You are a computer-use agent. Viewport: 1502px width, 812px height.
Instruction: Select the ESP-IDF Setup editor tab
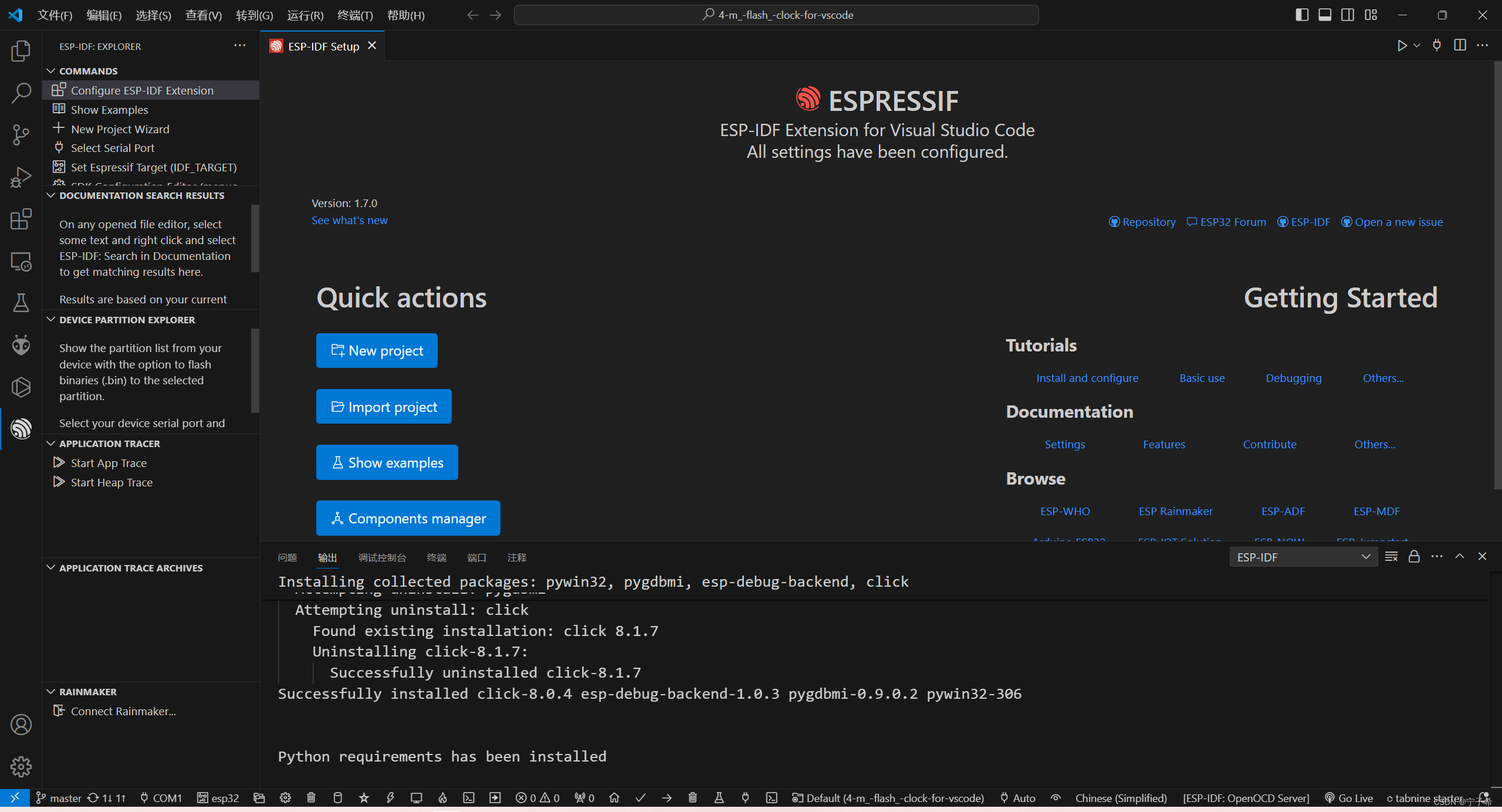323,46
